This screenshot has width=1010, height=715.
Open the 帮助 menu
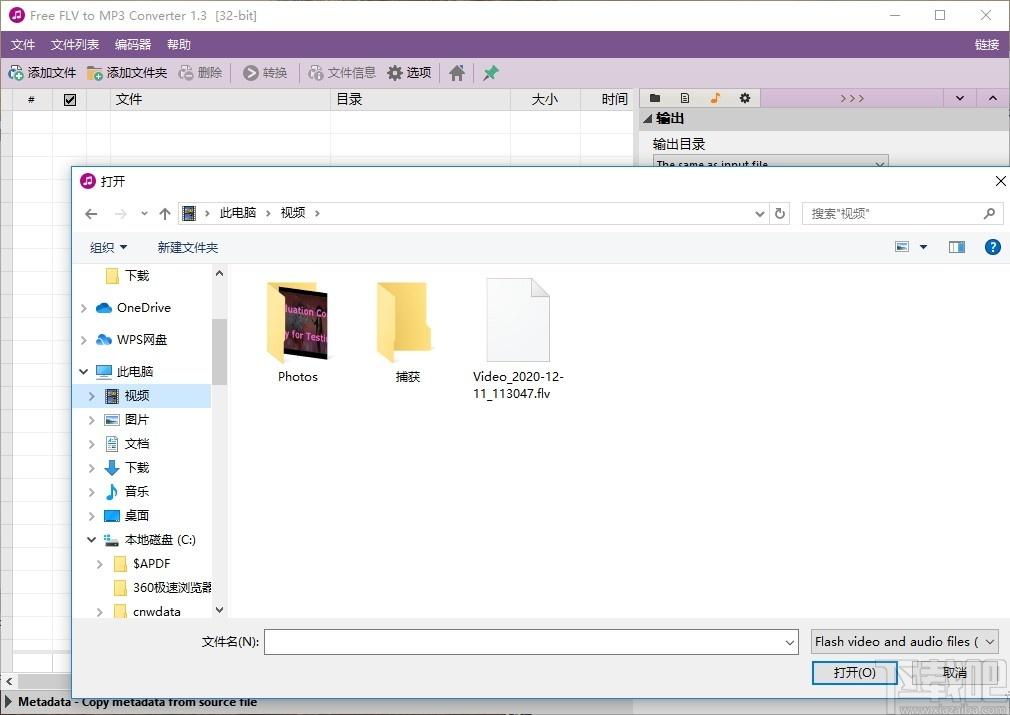click(178, 44)
